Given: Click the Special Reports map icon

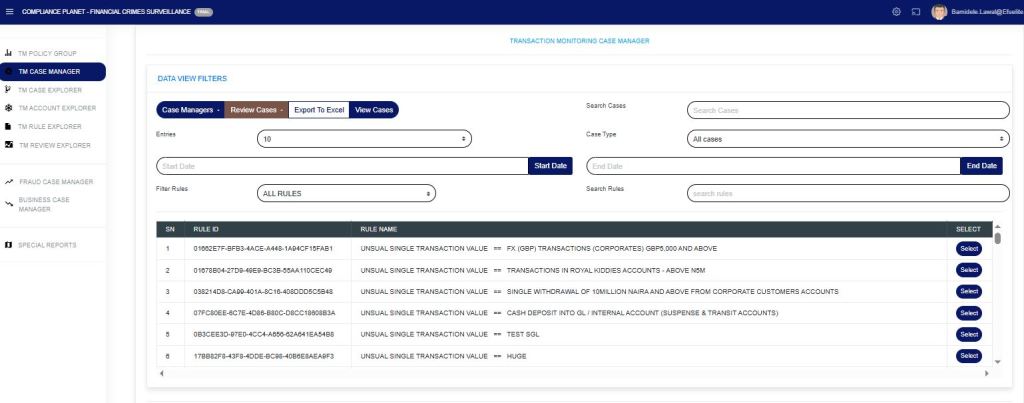Looking at the screenshot, I should point(9,245).
